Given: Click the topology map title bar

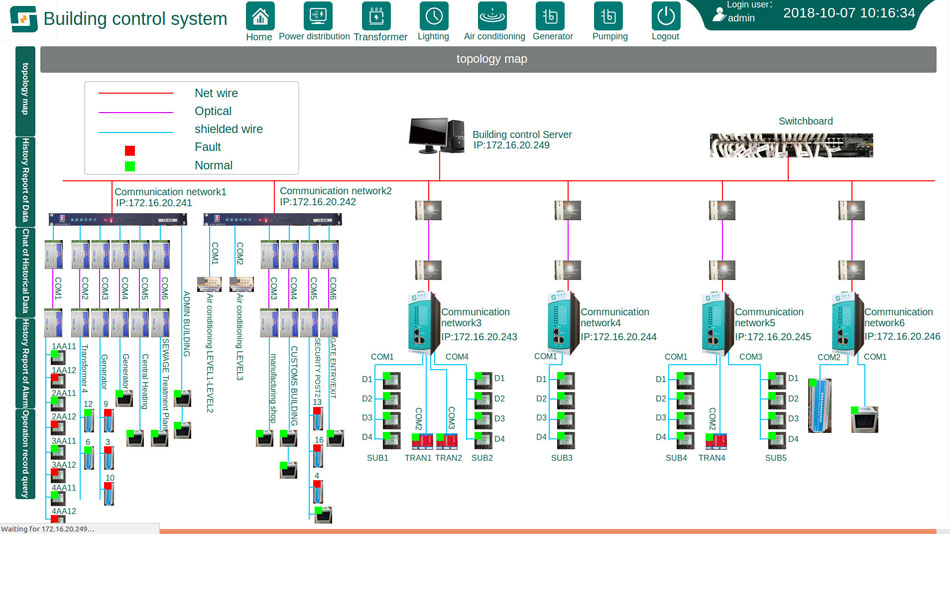Looking at the screenshot, I should pyautogui.click(x=491, y=59).
